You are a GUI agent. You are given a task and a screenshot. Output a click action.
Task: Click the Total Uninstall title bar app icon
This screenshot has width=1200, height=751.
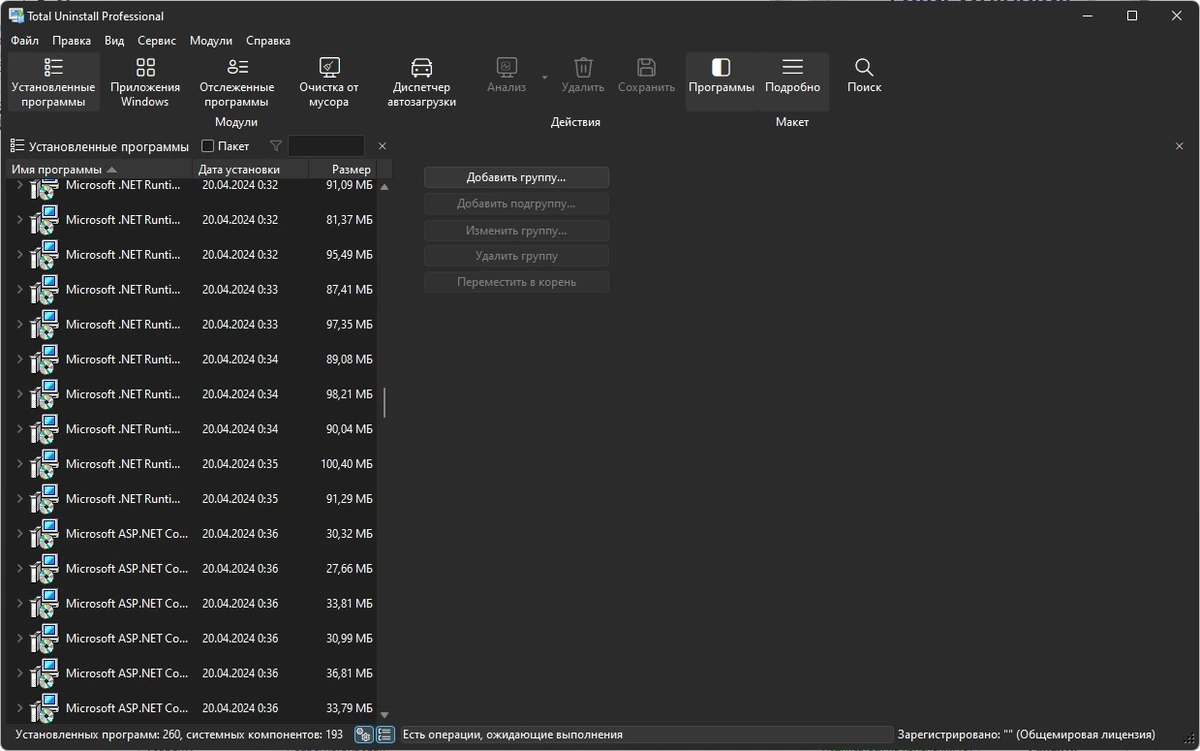point(17,16)
